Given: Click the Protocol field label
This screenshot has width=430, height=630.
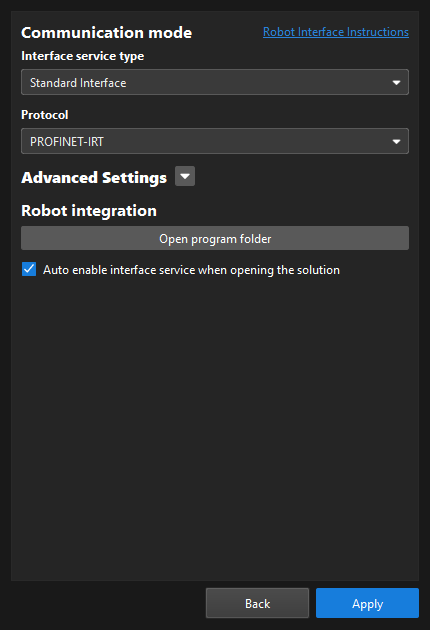Looking at the screenshot, I should click(x=45, y=115).
